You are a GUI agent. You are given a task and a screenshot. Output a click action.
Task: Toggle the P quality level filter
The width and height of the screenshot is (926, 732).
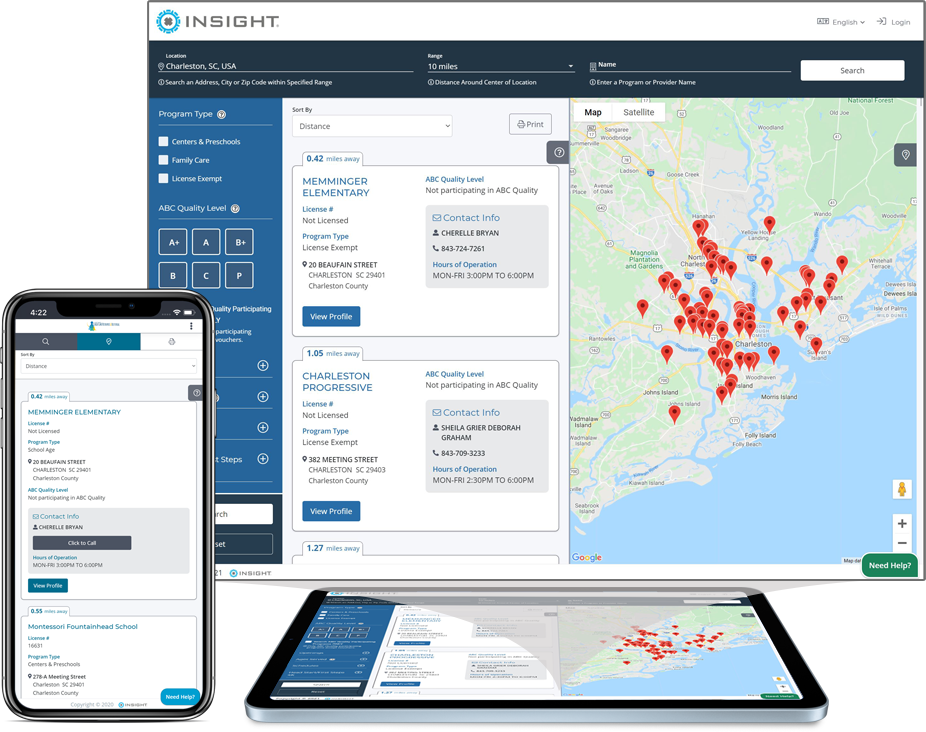coord(239,275)
